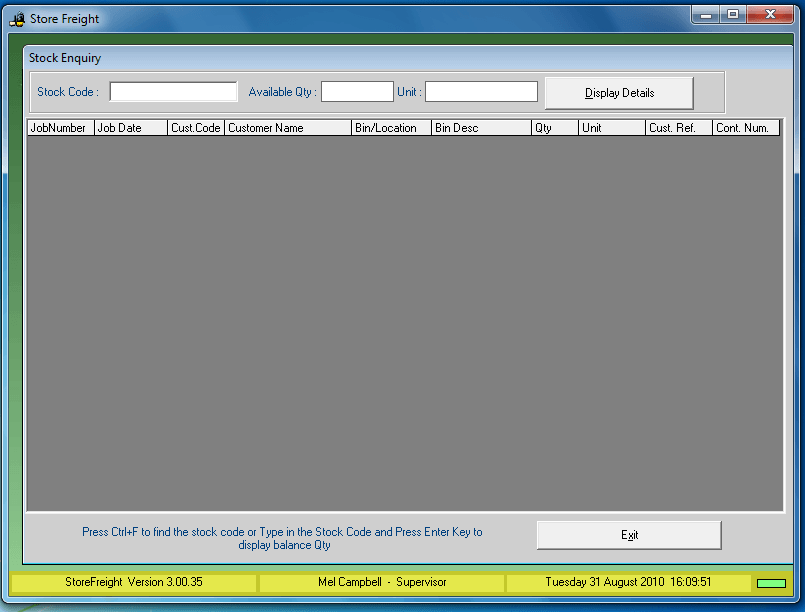
Task: Select the Cust.Code column header
Action: 196,128
